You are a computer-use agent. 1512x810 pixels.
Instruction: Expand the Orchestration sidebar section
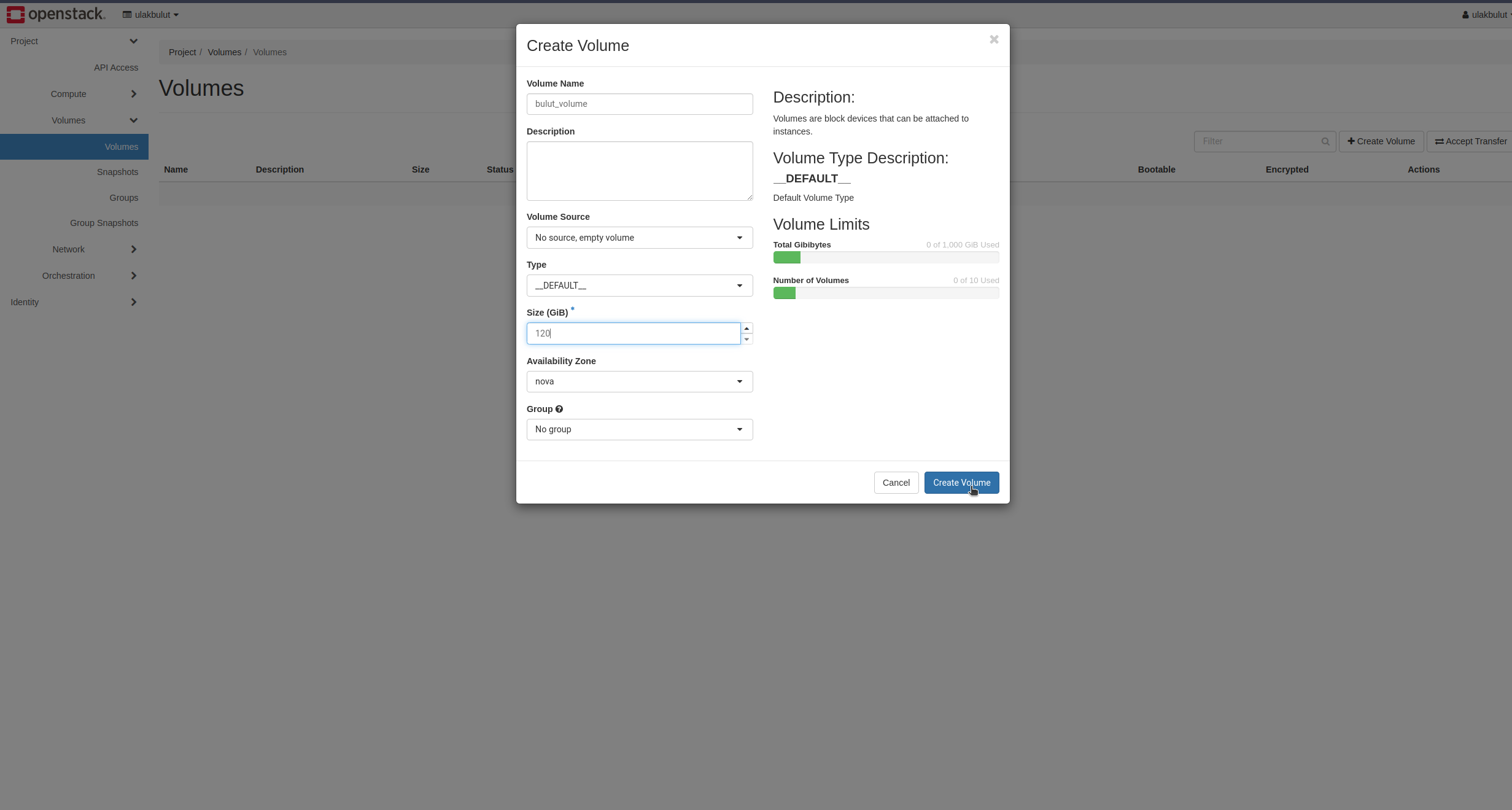pos(74,276)
